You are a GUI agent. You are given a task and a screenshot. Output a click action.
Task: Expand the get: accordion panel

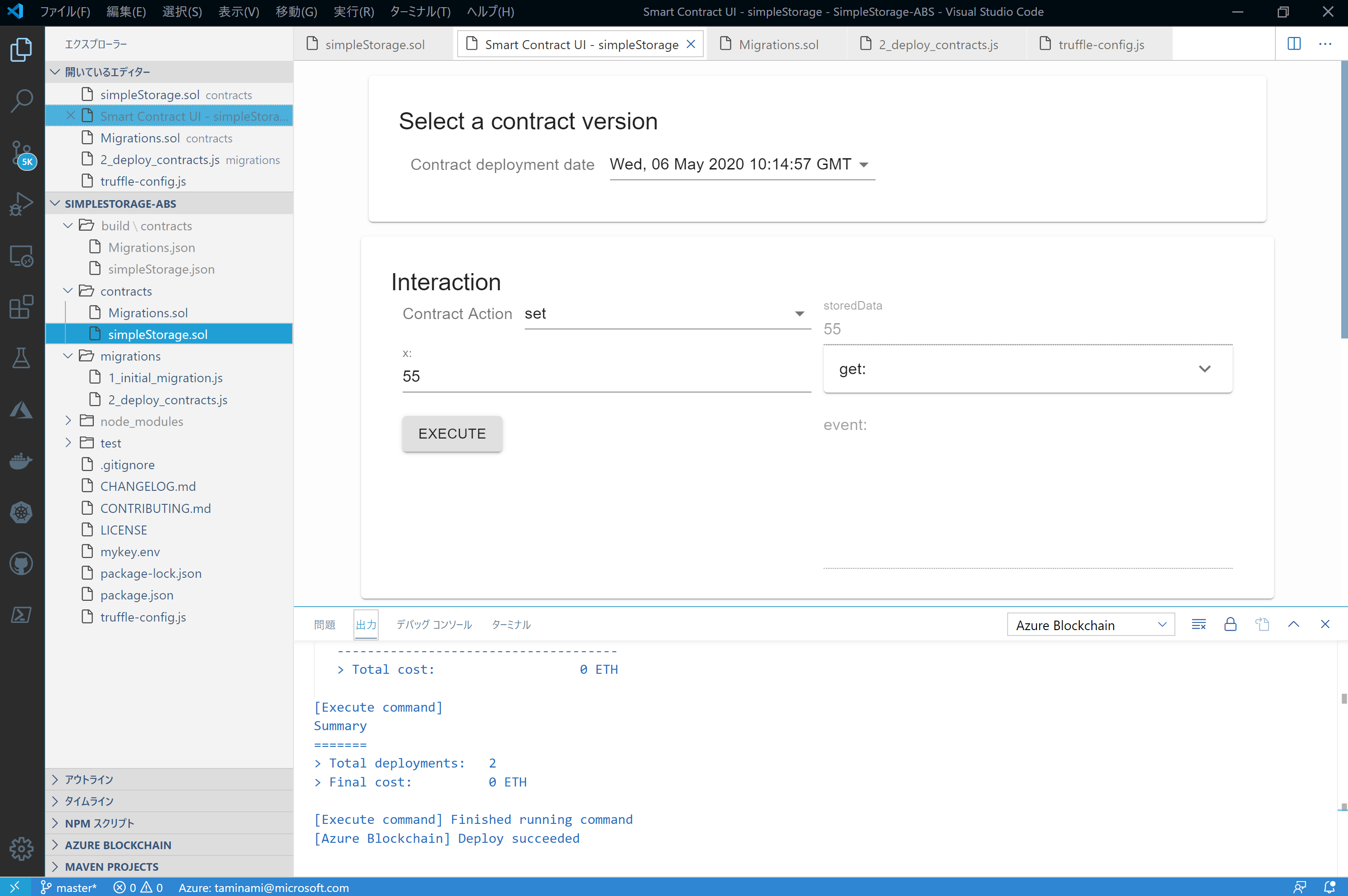[x=1027, y=369]
